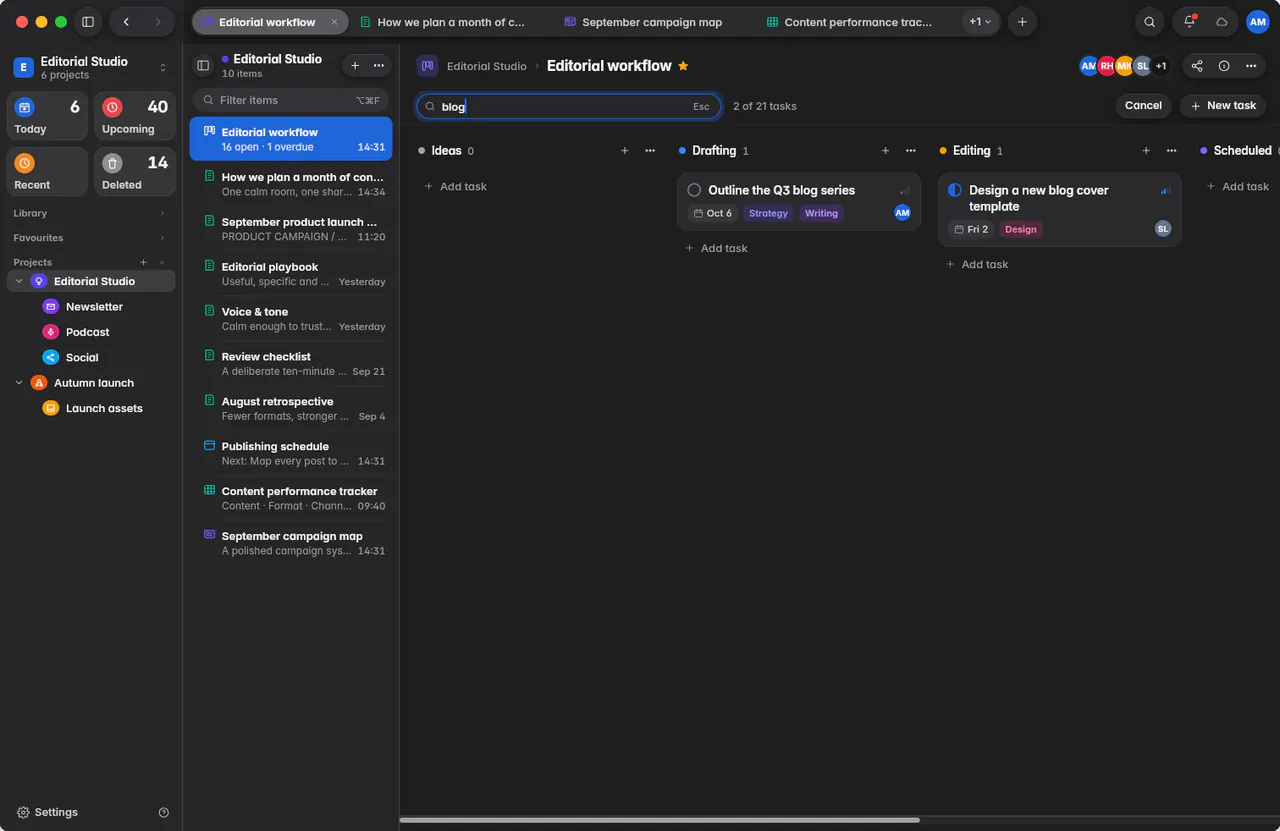1280x831 pixels.
Task: Open the board header more options menu
Action: pyautogui.click(x=1251, y=66)
